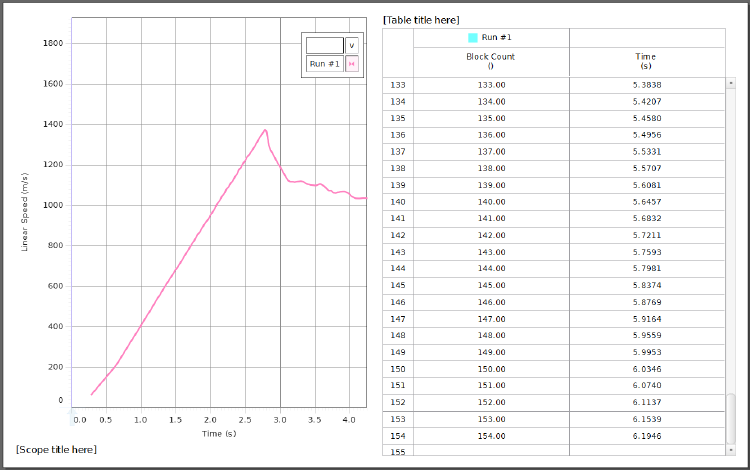Select table row number 140
This screenshot has width=750, height=470.
point(398,202)
